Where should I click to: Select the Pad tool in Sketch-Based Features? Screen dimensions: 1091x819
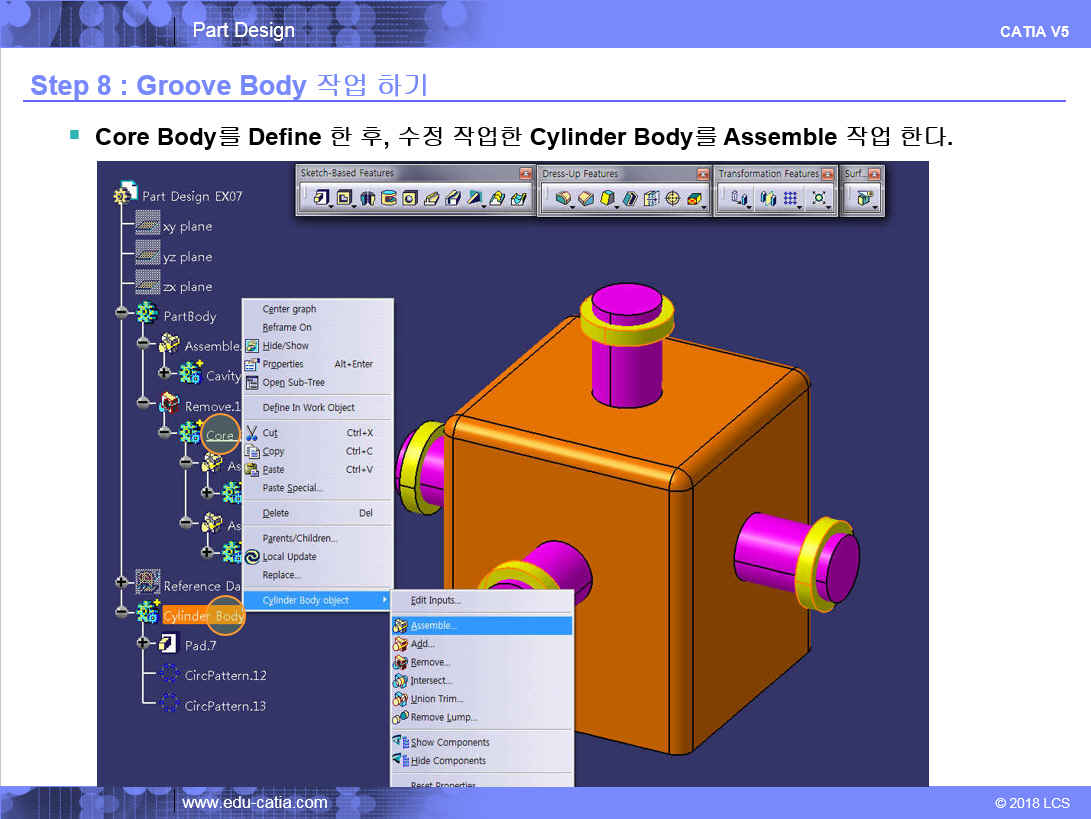pyautogui.click(x=321, y=199)
